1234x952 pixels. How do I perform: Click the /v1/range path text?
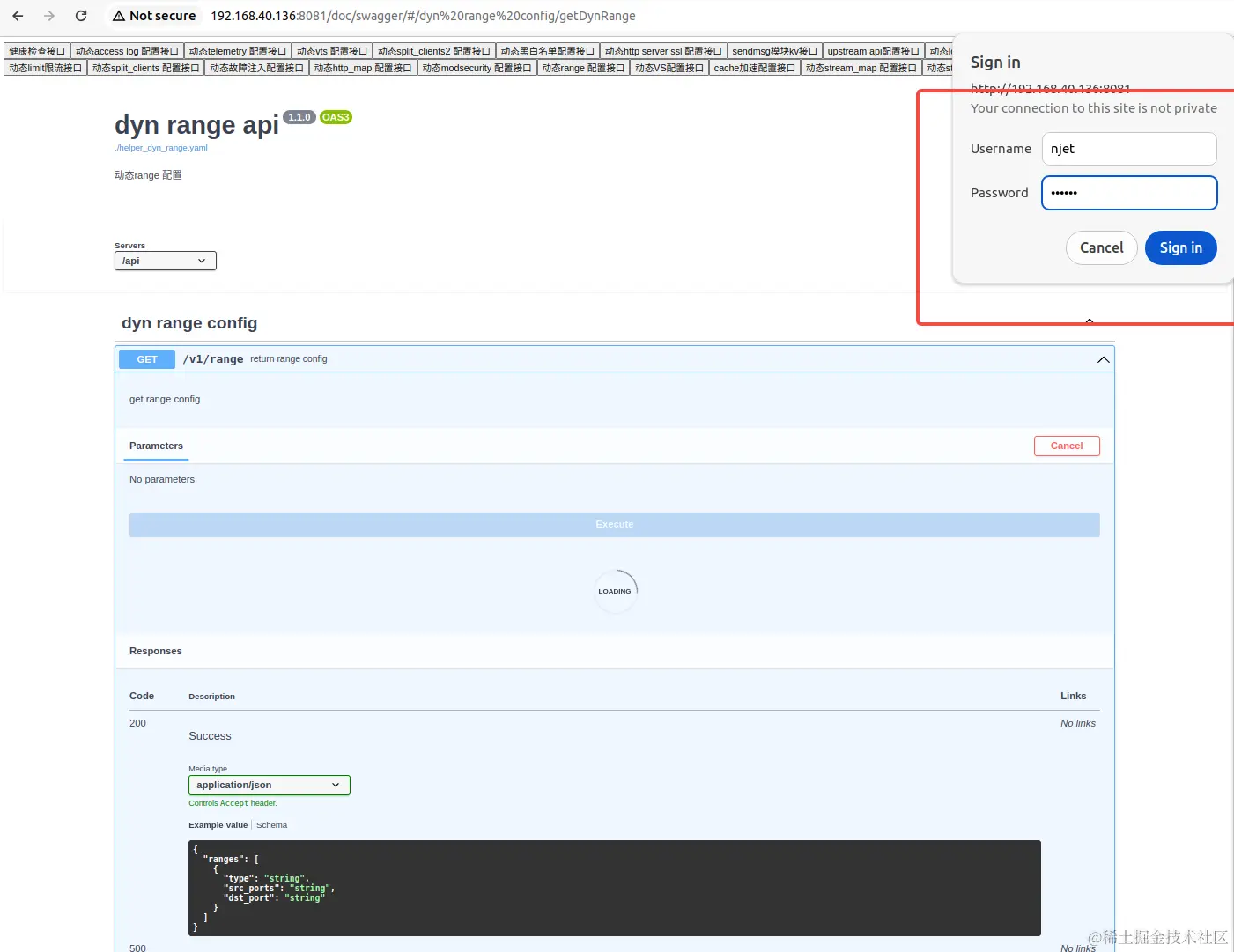pyautogui.click(x=213, y=359)
